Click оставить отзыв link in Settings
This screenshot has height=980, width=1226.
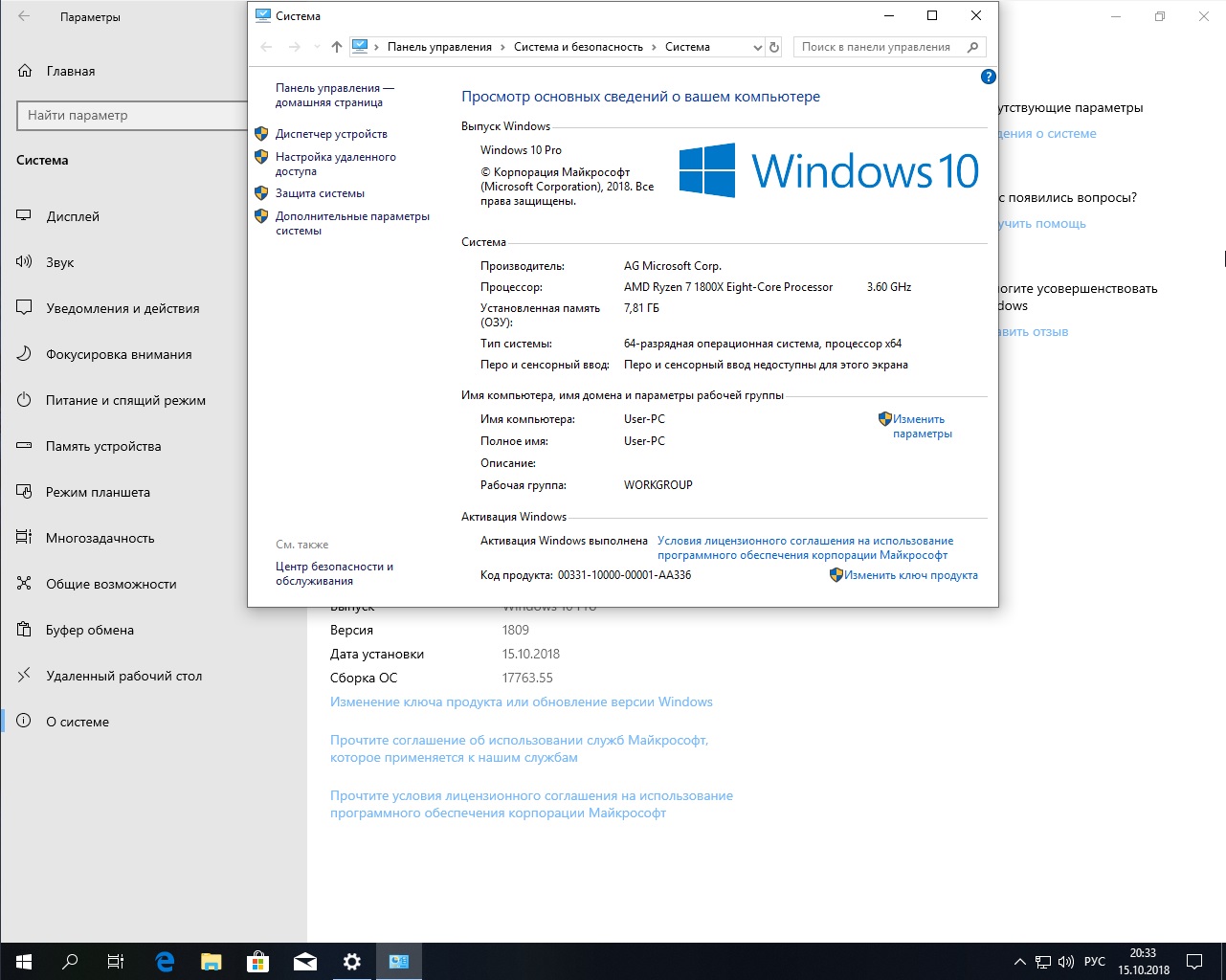click(1034, 331)
